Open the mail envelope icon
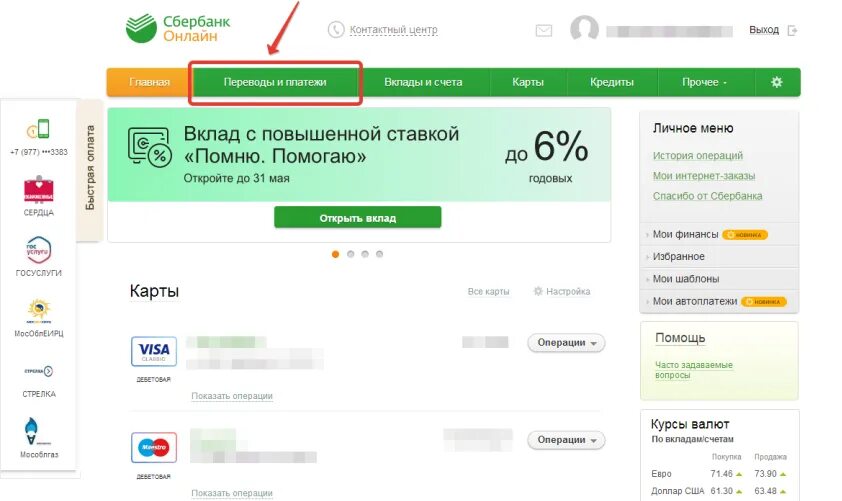 click(543, 31)
